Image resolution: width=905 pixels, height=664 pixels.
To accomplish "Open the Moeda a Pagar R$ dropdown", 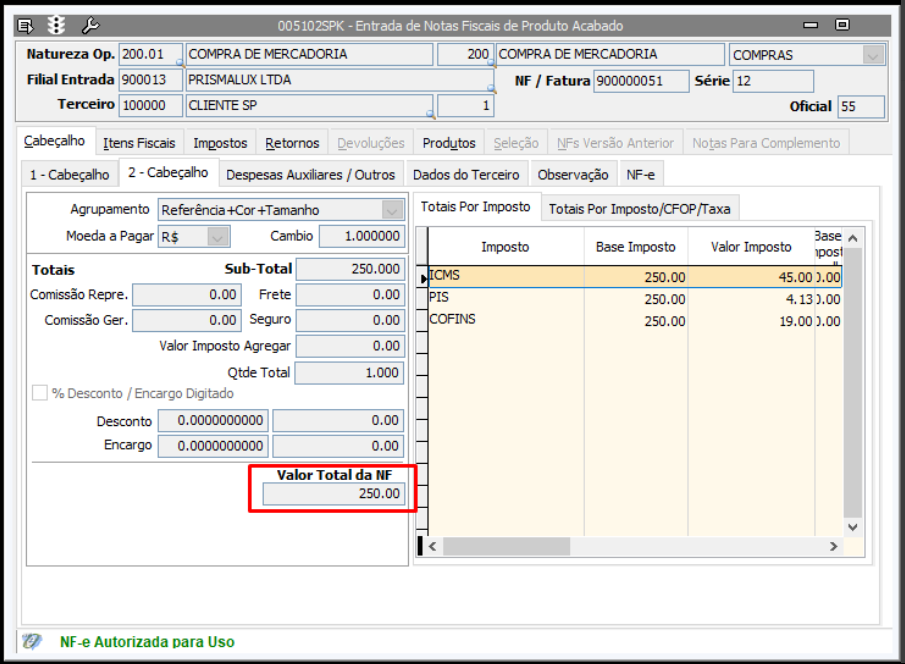I will pyautogui.click(x=218, y=237).
